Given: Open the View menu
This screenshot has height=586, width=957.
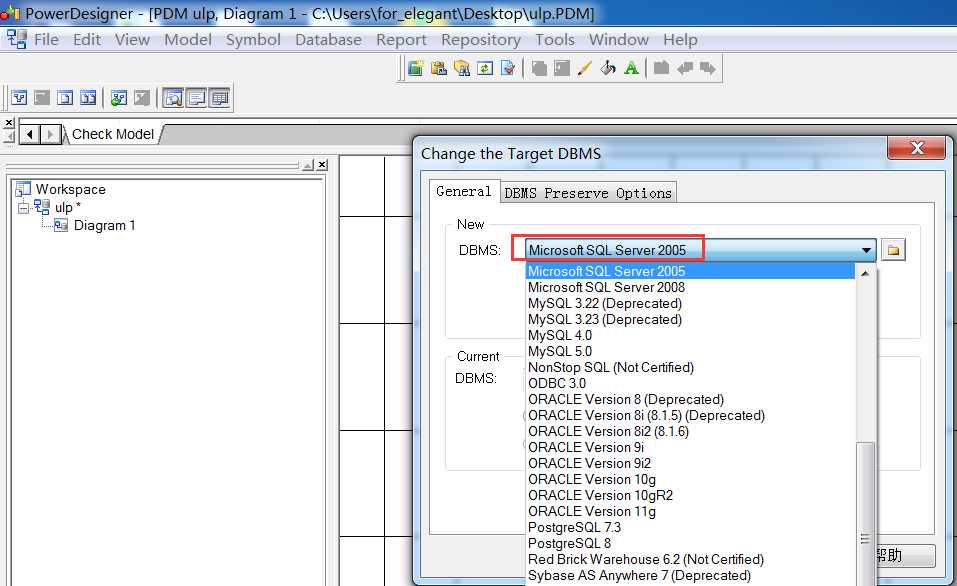Looking at the screenshot, I should [132, 40].
